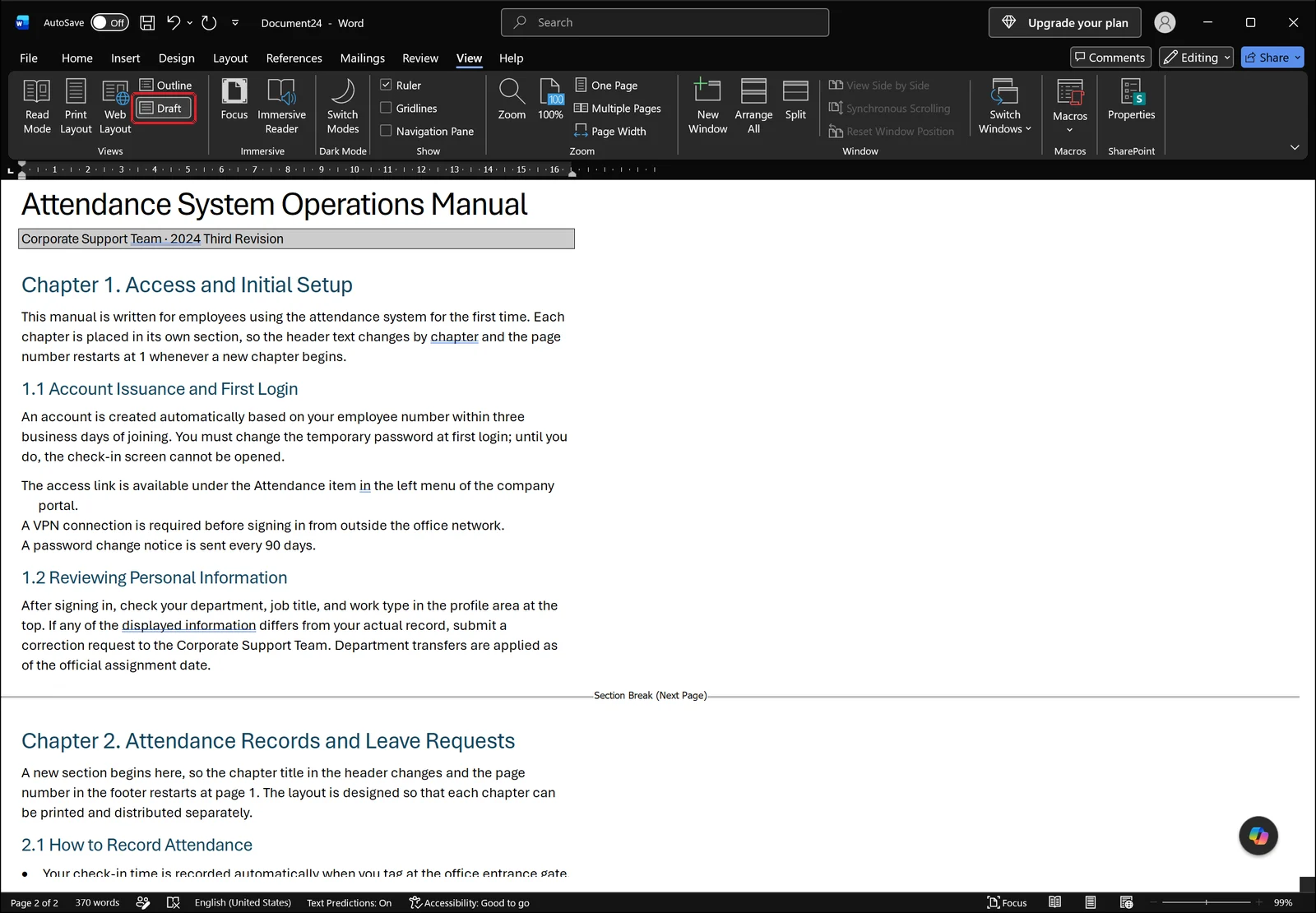Open the Layout tab
Image resolution: width=1316 pixels, height=913 pixels.
(x=230, y=58)
